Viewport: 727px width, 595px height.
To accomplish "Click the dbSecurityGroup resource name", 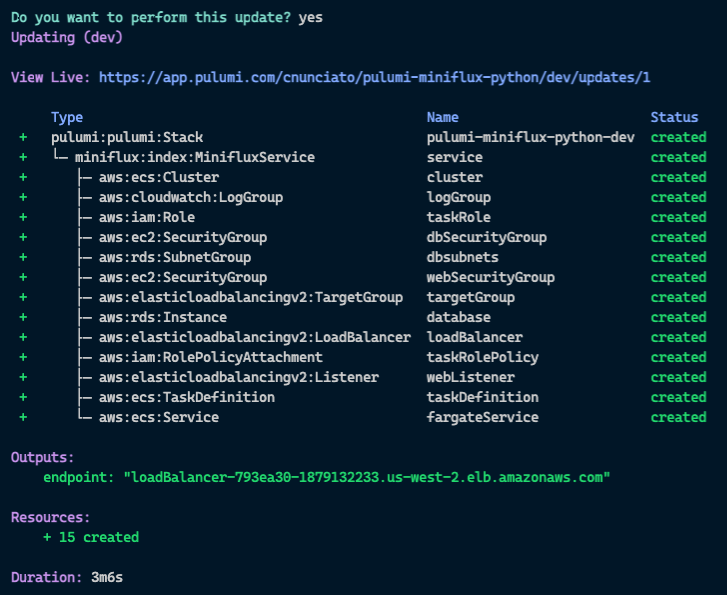I will [486, 237].
